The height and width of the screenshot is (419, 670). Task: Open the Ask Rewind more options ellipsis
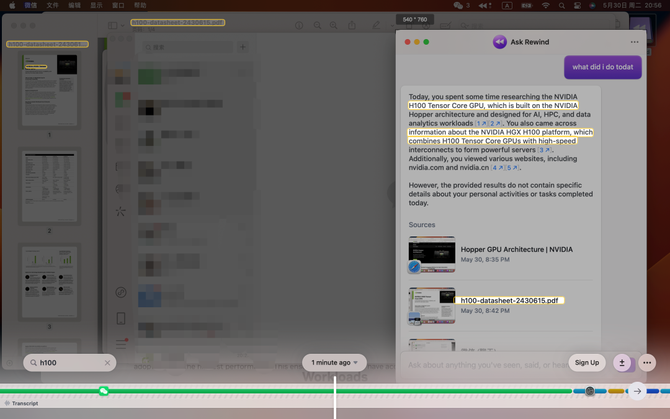coord(634,42)
